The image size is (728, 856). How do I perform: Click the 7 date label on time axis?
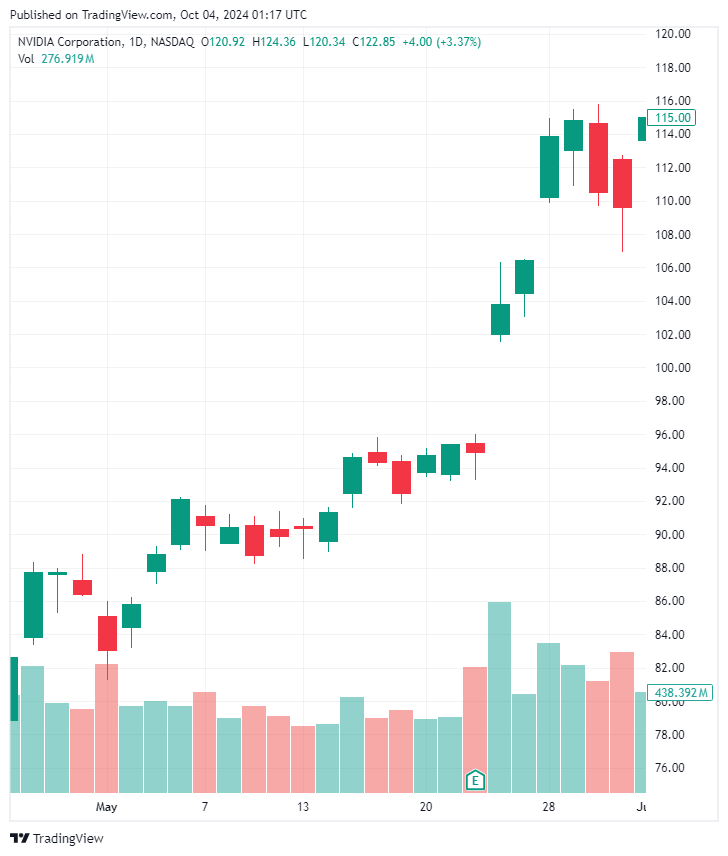coord(205,807)
